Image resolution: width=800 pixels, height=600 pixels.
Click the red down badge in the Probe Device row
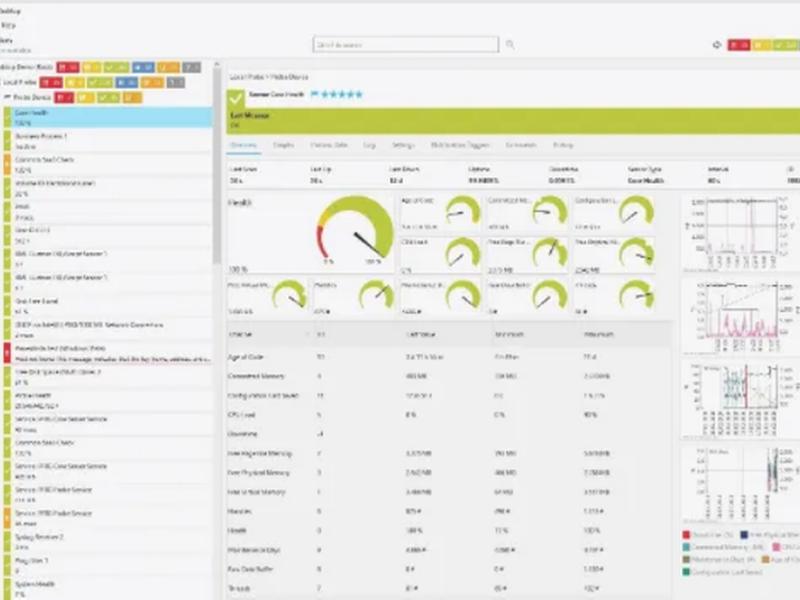[x=64, y=97]
